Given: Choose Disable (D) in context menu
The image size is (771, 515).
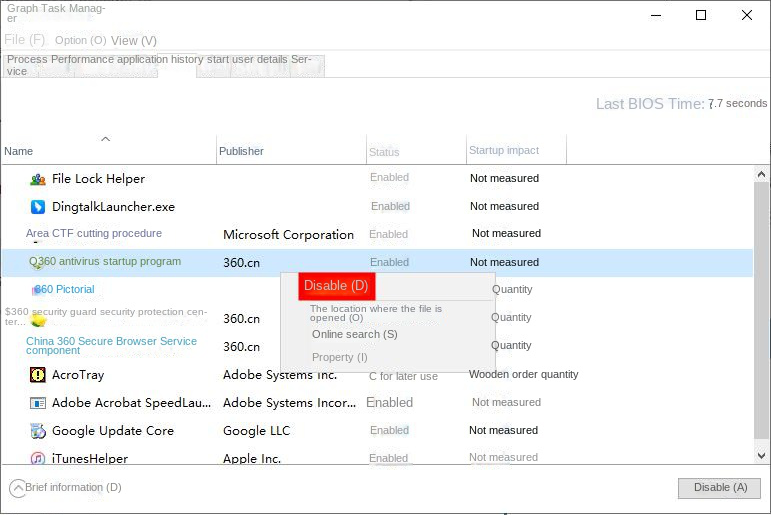Looking at the screenshot, I should [x=336, y=286].
